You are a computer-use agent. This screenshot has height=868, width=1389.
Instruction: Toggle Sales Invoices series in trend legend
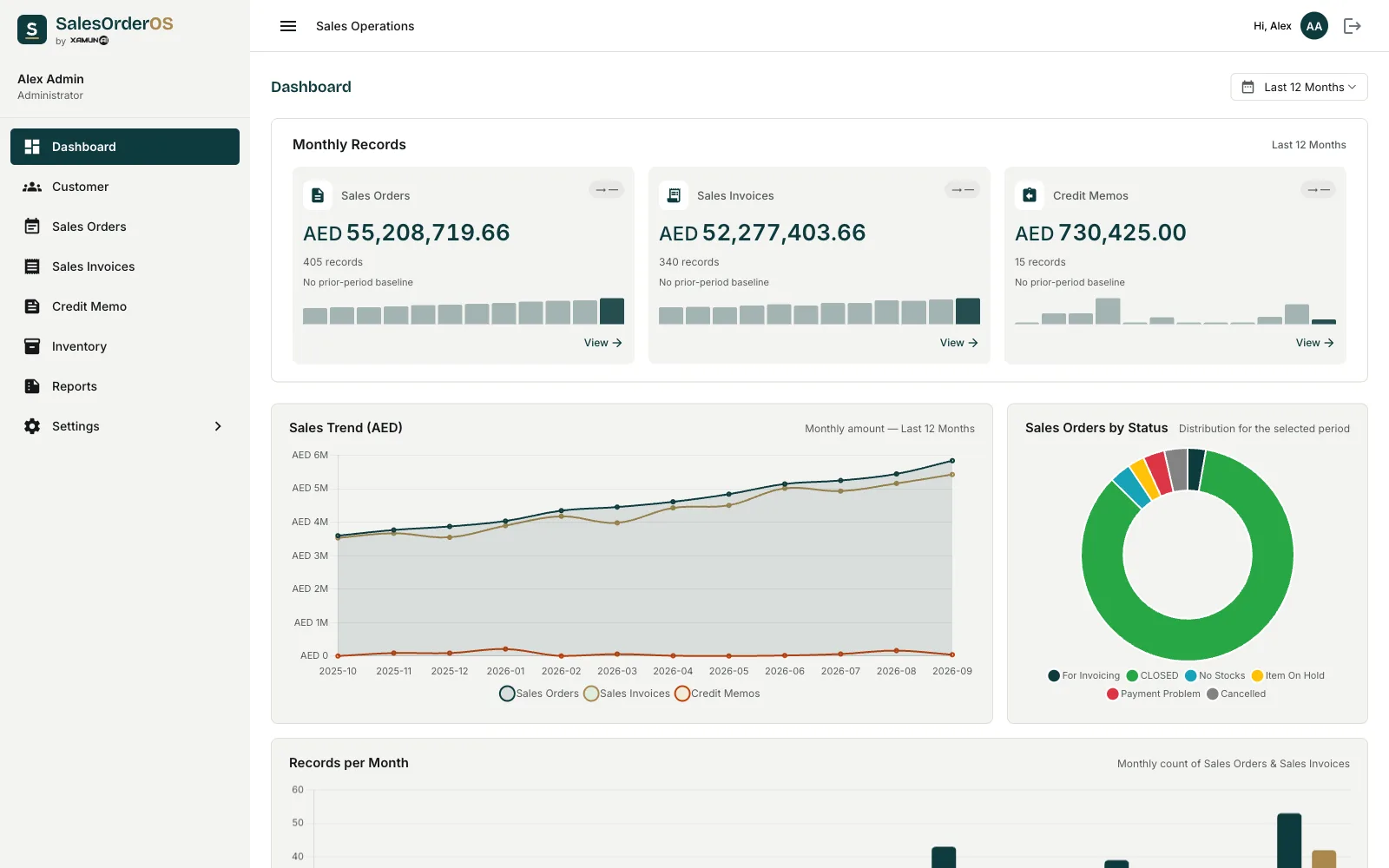627,694
